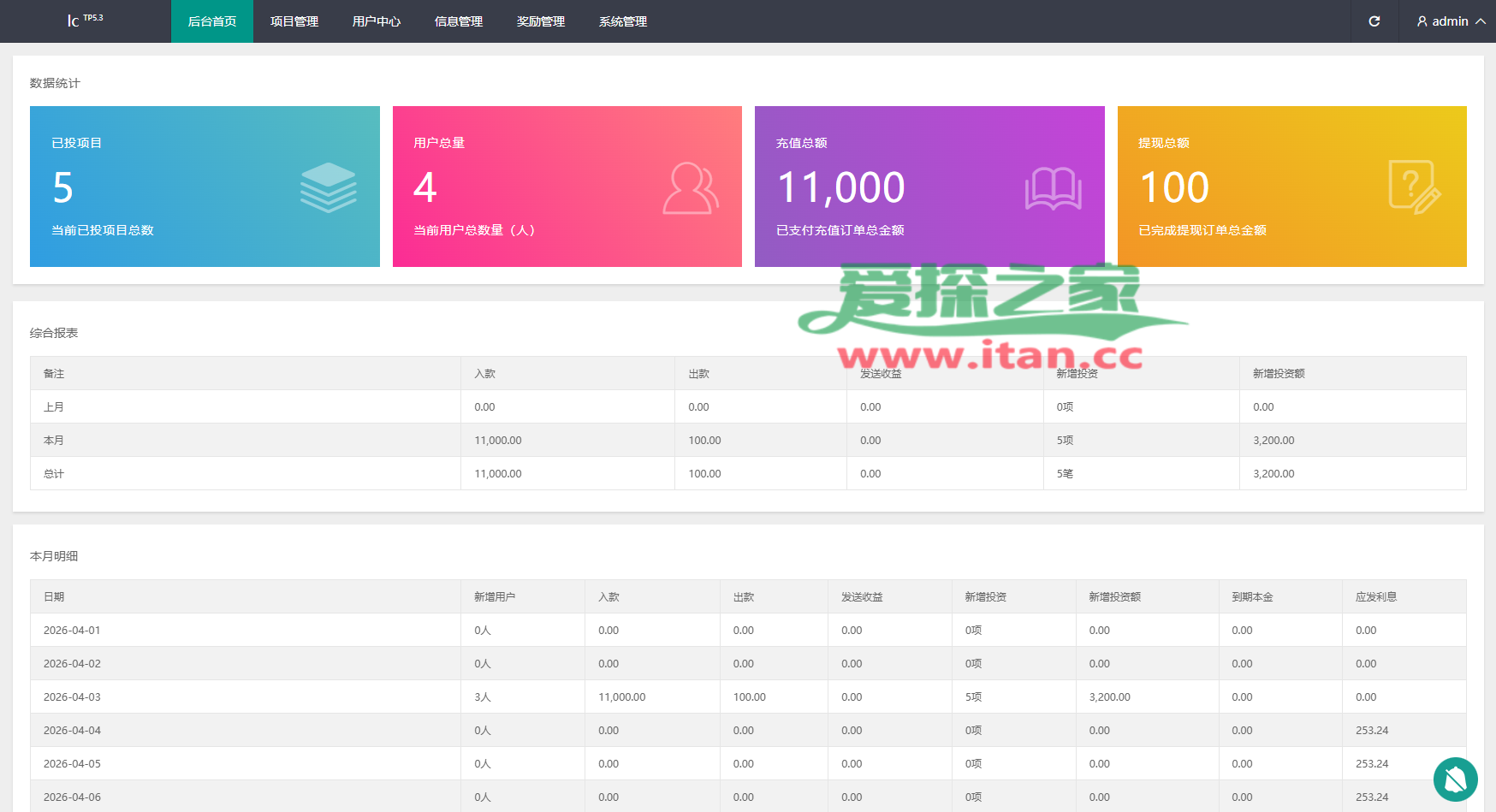Click the 应发利息 column header
The width and height of the screenshot is (1496, 812).
(1375, 597)
